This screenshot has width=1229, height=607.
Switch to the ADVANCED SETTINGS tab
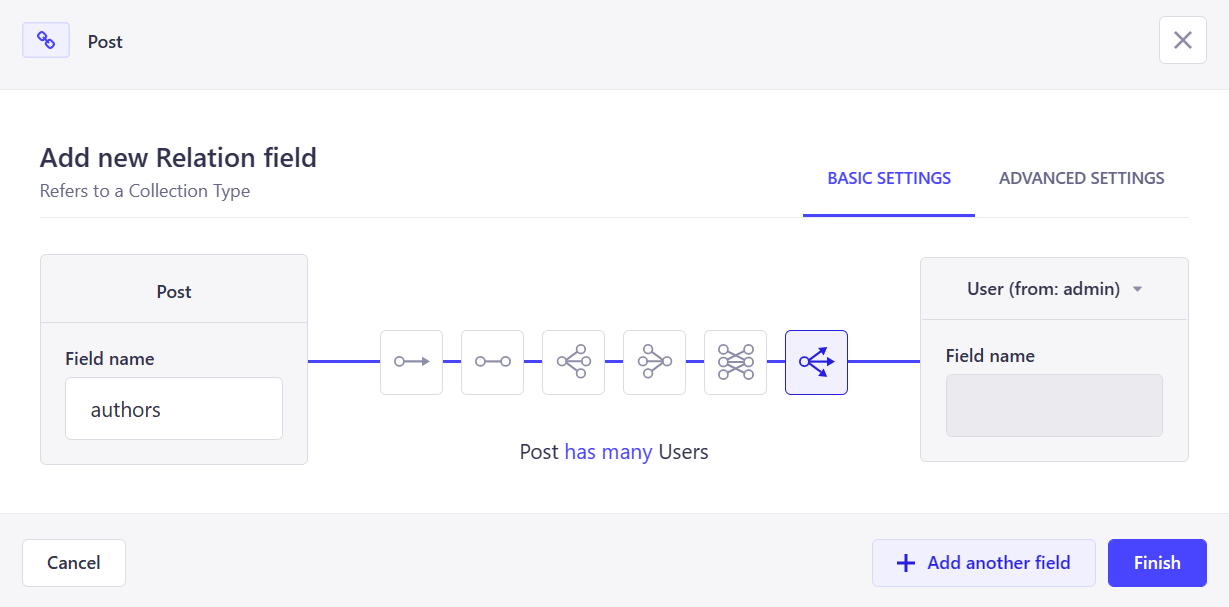[1081, 177]
